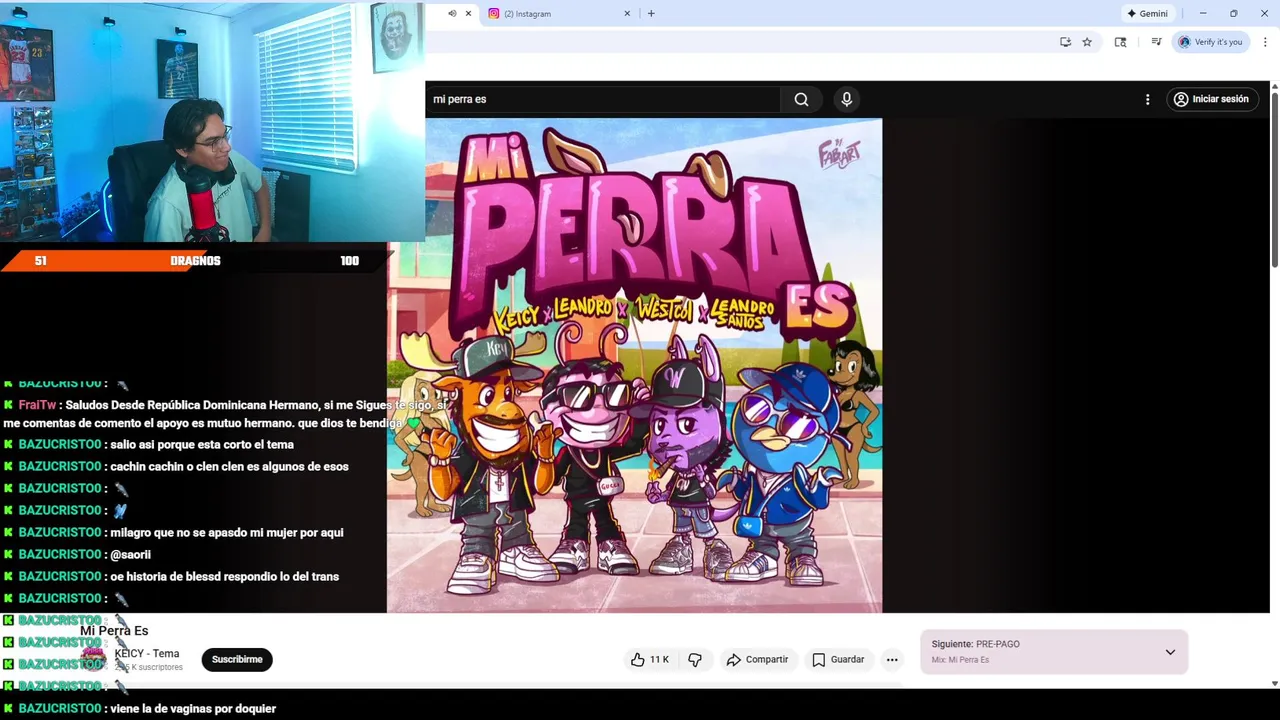Close the YouTube tab with audio
The height and width of the screenshot is (720, 1280).
click(x=468, y=13)
